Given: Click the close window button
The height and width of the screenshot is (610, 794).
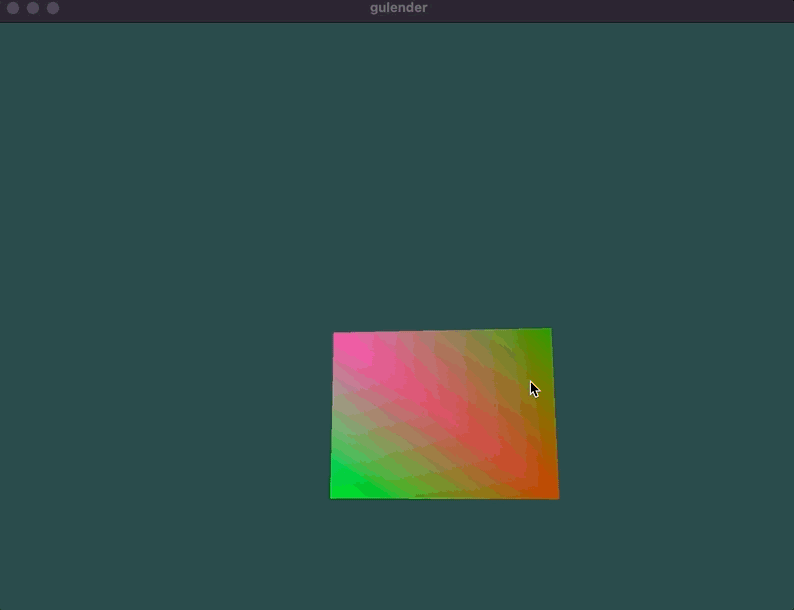Looking at the screenshot, I should 13,8.
